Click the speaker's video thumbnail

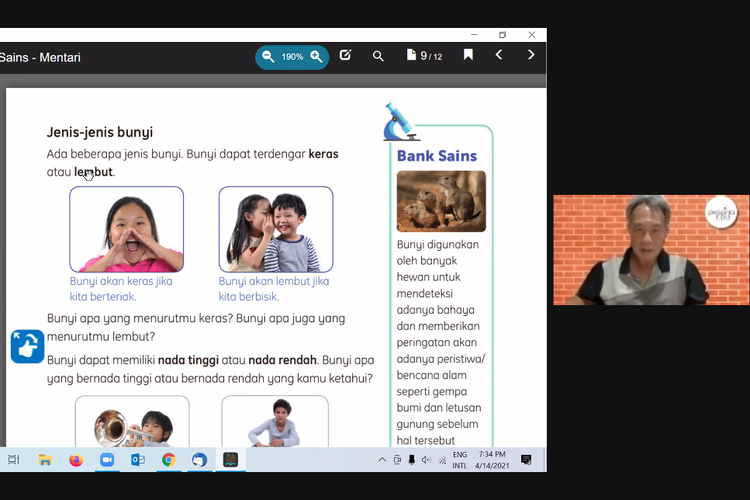click(650, 249)
